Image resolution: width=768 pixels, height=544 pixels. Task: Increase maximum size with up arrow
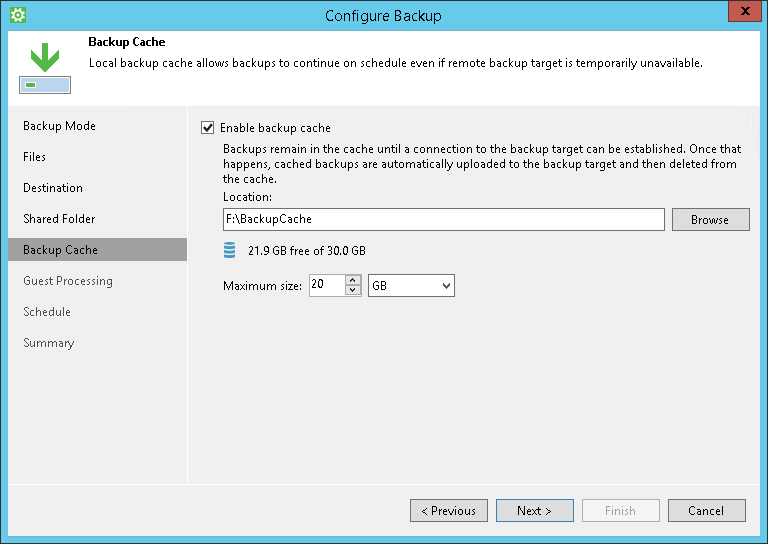(x=352, y=280)
